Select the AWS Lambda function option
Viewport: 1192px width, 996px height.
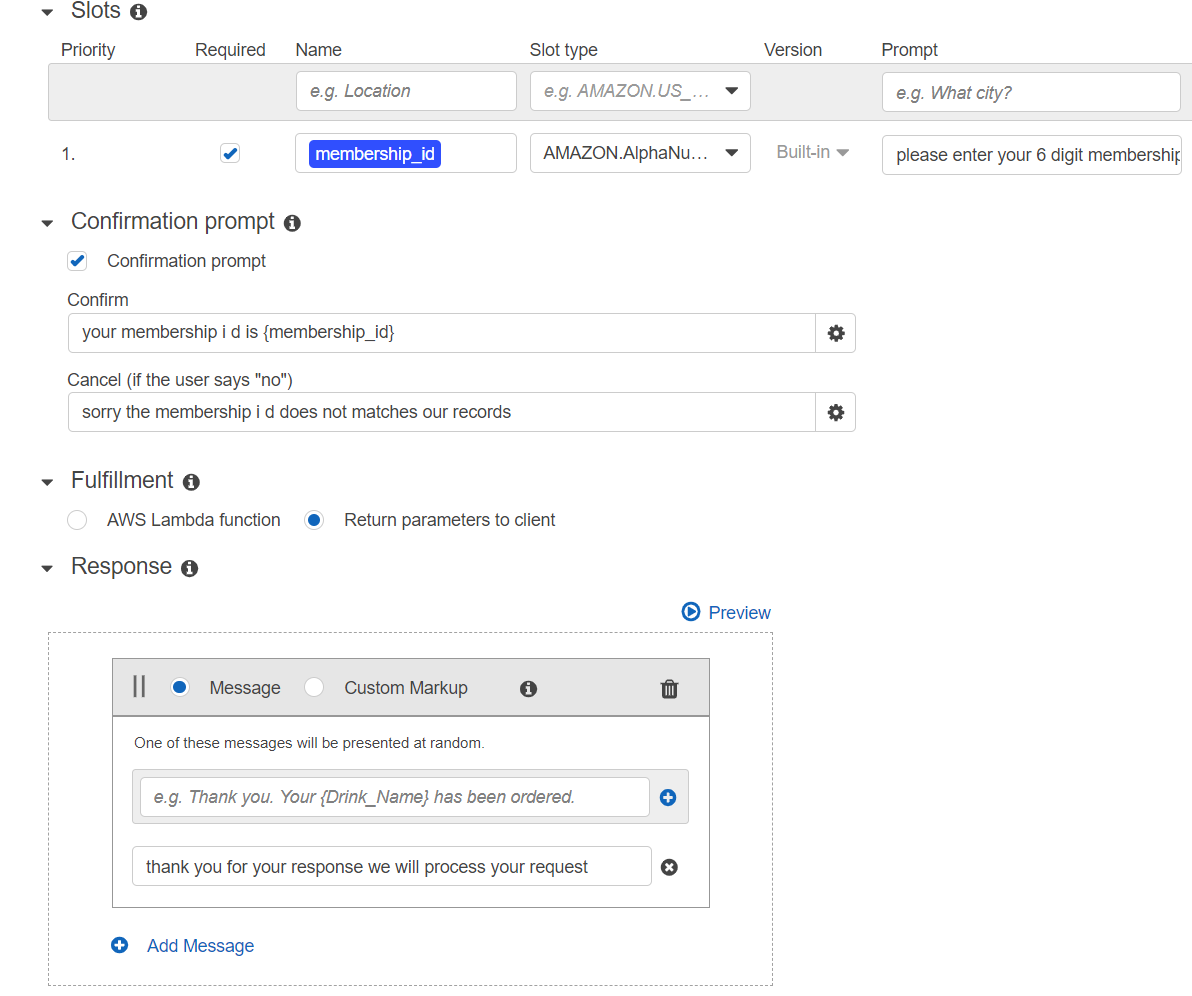pyautogui.click(x=77, y=520)
